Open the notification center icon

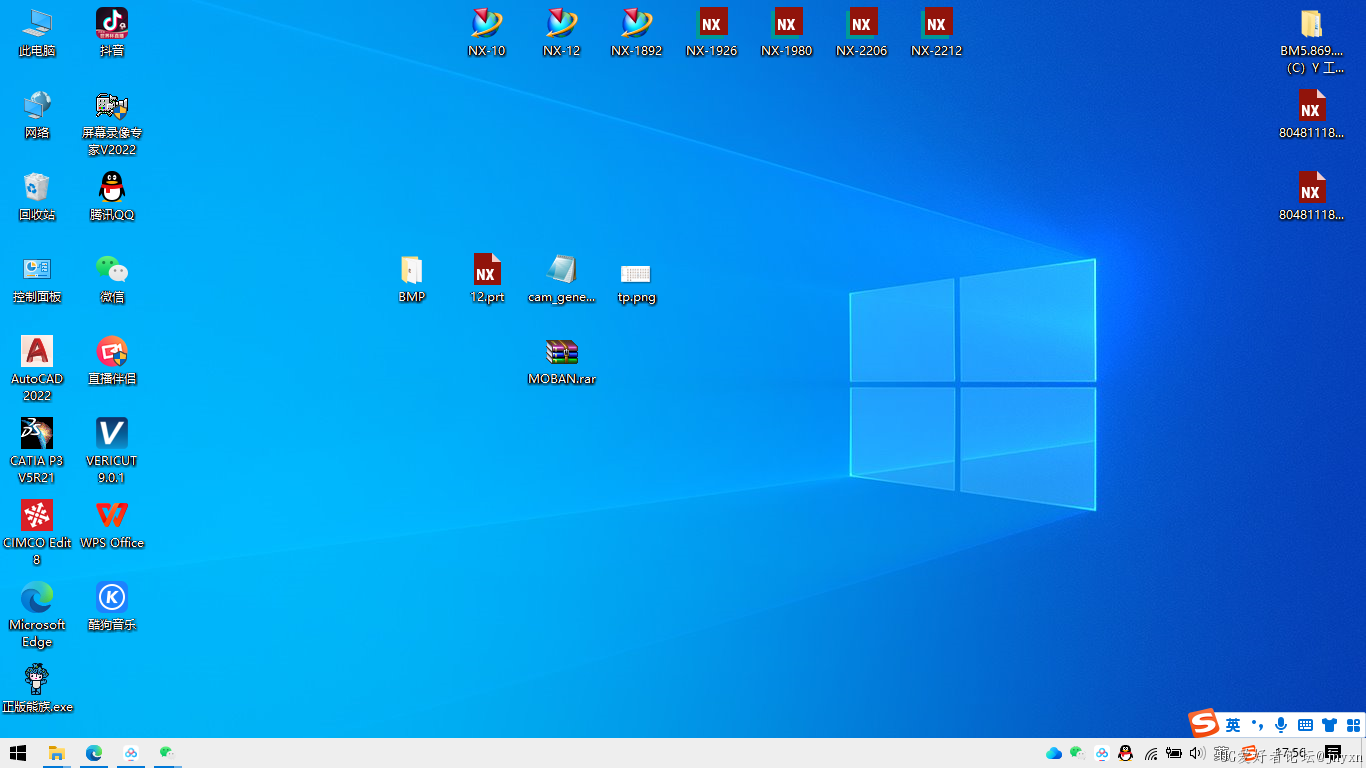[1332, 753]
